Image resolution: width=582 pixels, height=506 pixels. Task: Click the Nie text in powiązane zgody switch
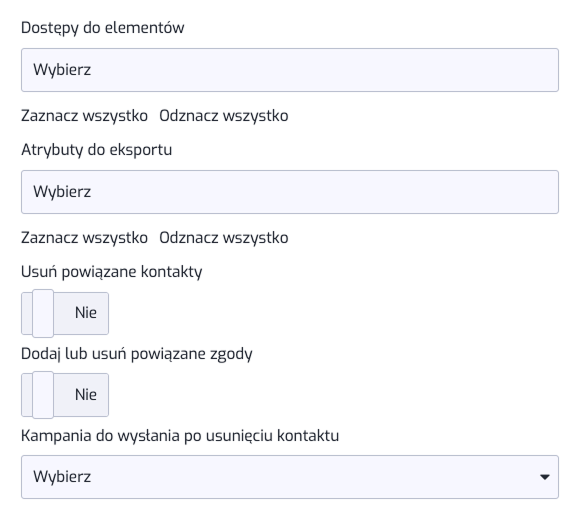[x=86, y=394]
